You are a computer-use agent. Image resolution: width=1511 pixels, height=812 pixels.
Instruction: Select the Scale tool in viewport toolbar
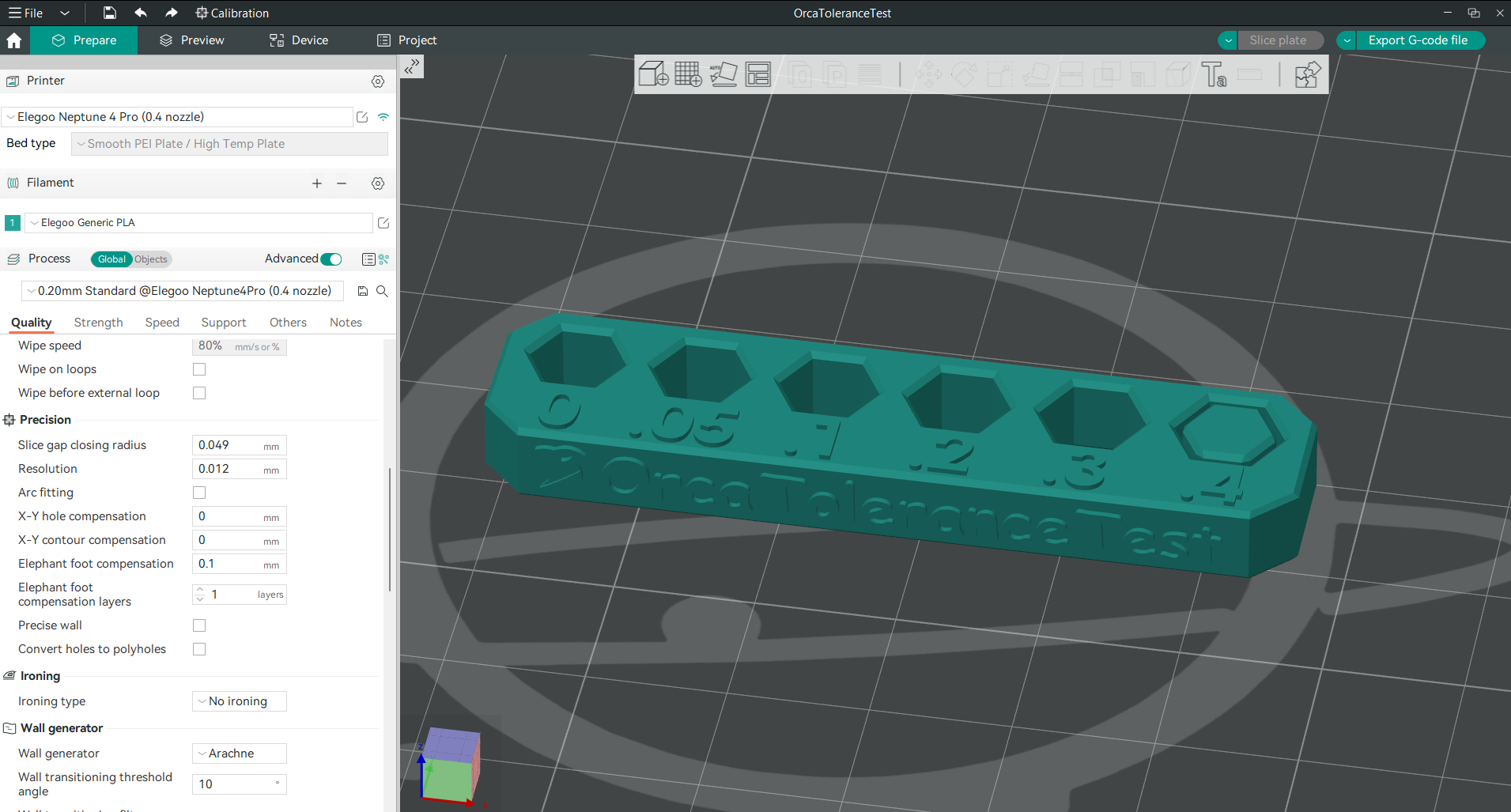point(999,75)
